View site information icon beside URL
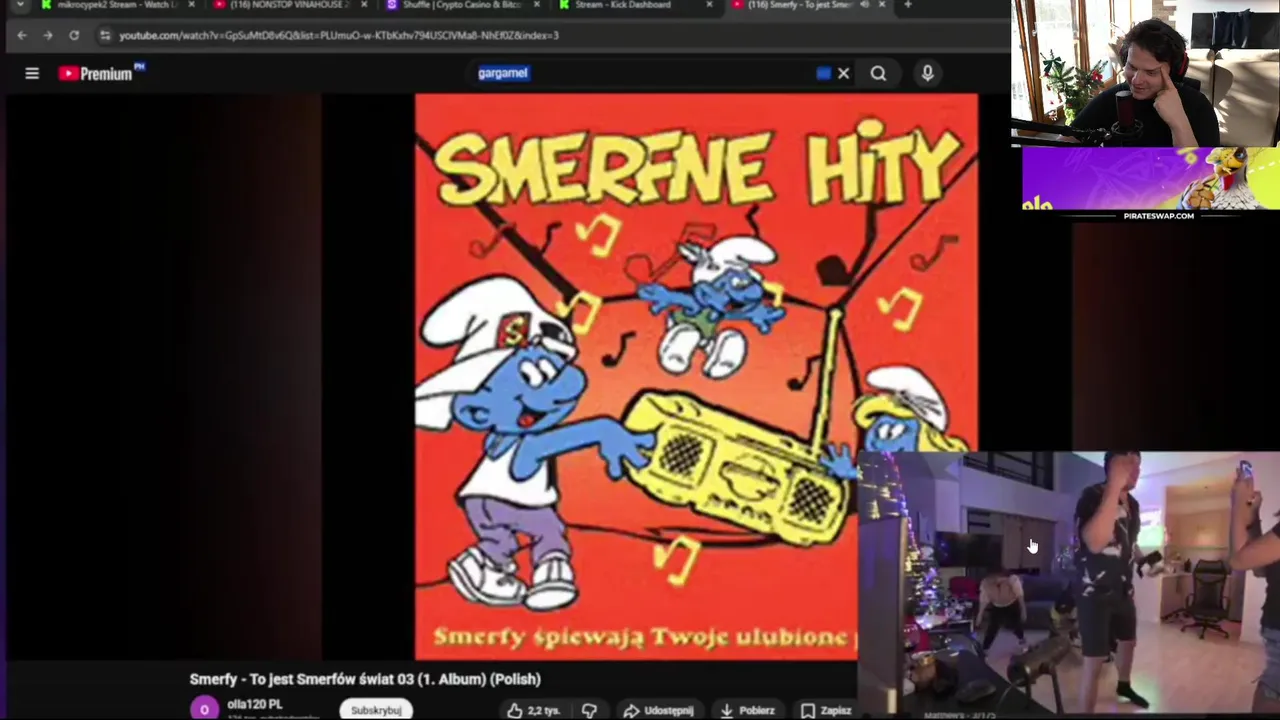Image resolution: width=1280 pixels, height=720 pixels. point(105,35)
